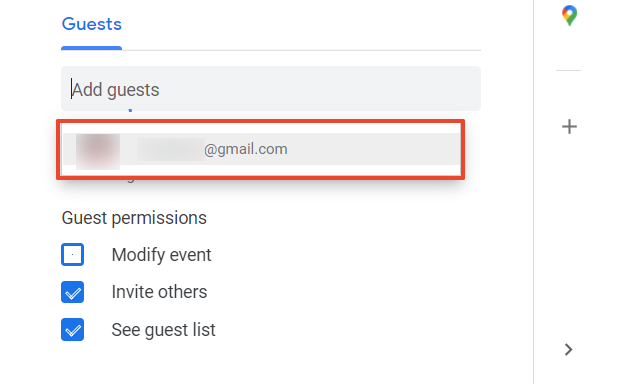Click the @gmail.com text of suggestion

pyautogui.click(x=246, y=149)
